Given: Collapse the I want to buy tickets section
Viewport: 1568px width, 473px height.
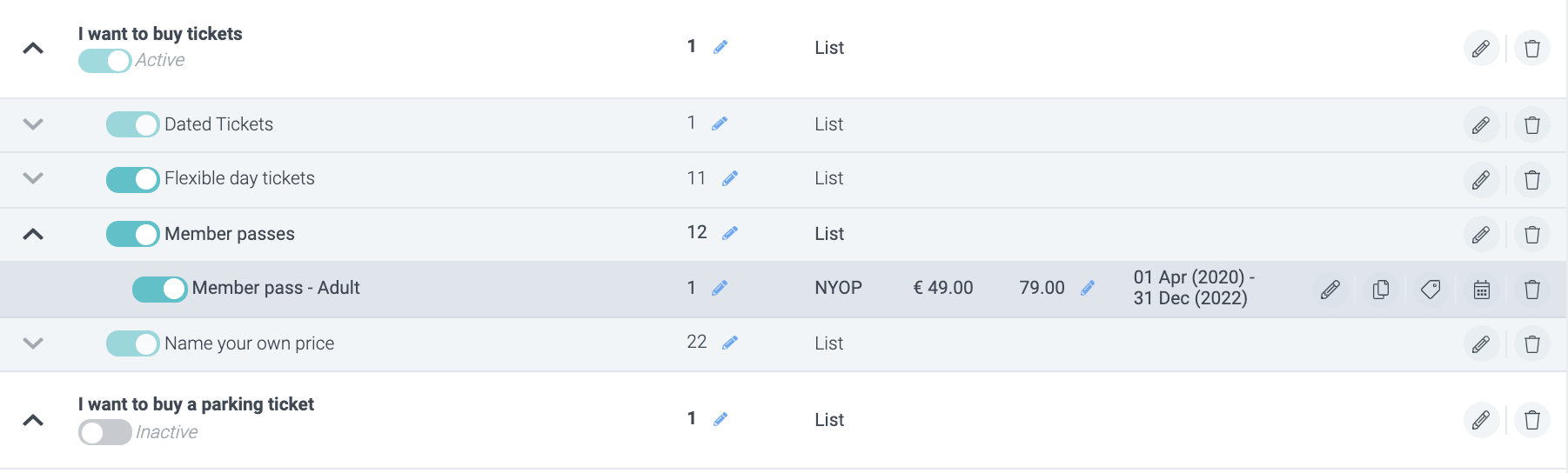Looking at the screenshot, I should 33,49.
